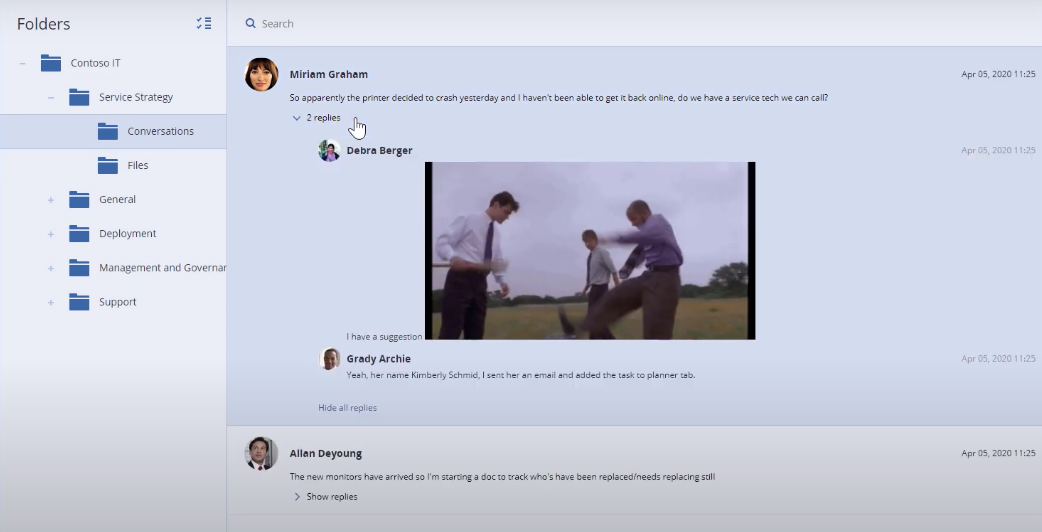Click the Service Strategy folder icon
Image resolution: width=1042 pixels, height=532 pixels.
coord(79,97)
